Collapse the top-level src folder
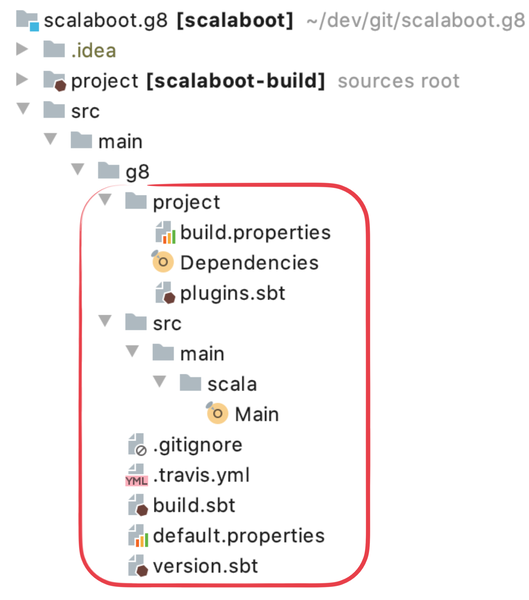 click(x=23, y=108)
